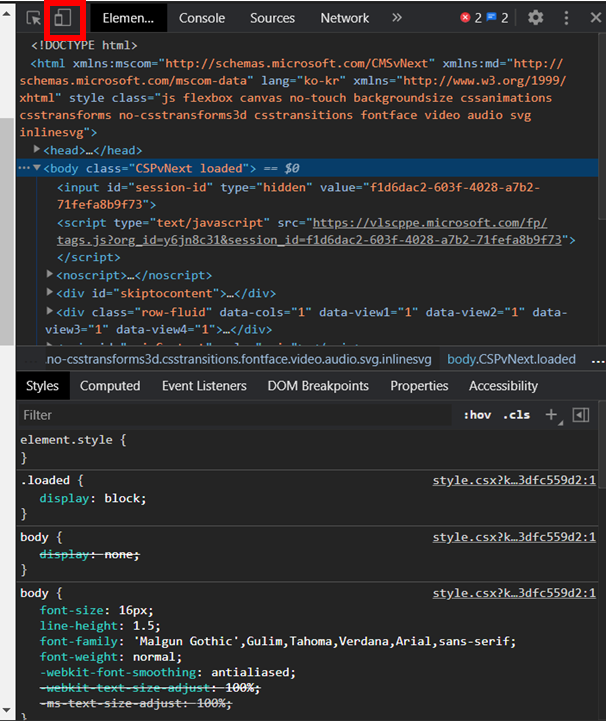
Task: Expand the noscript element node
Action: pos(50,274)
